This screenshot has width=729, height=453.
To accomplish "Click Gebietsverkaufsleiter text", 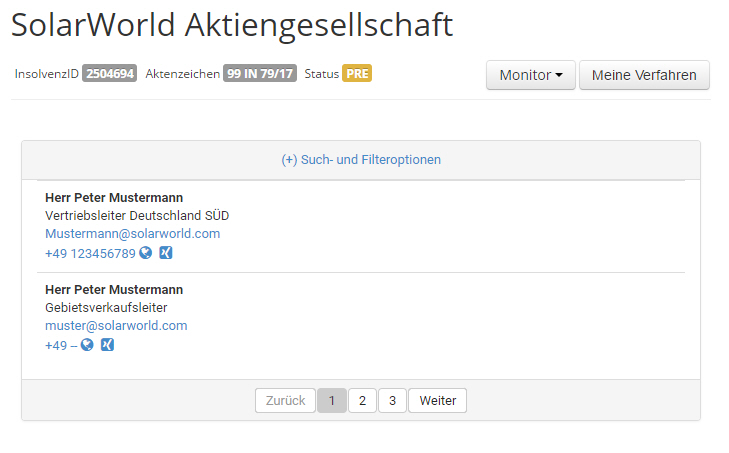I will (x=106, y=308).
